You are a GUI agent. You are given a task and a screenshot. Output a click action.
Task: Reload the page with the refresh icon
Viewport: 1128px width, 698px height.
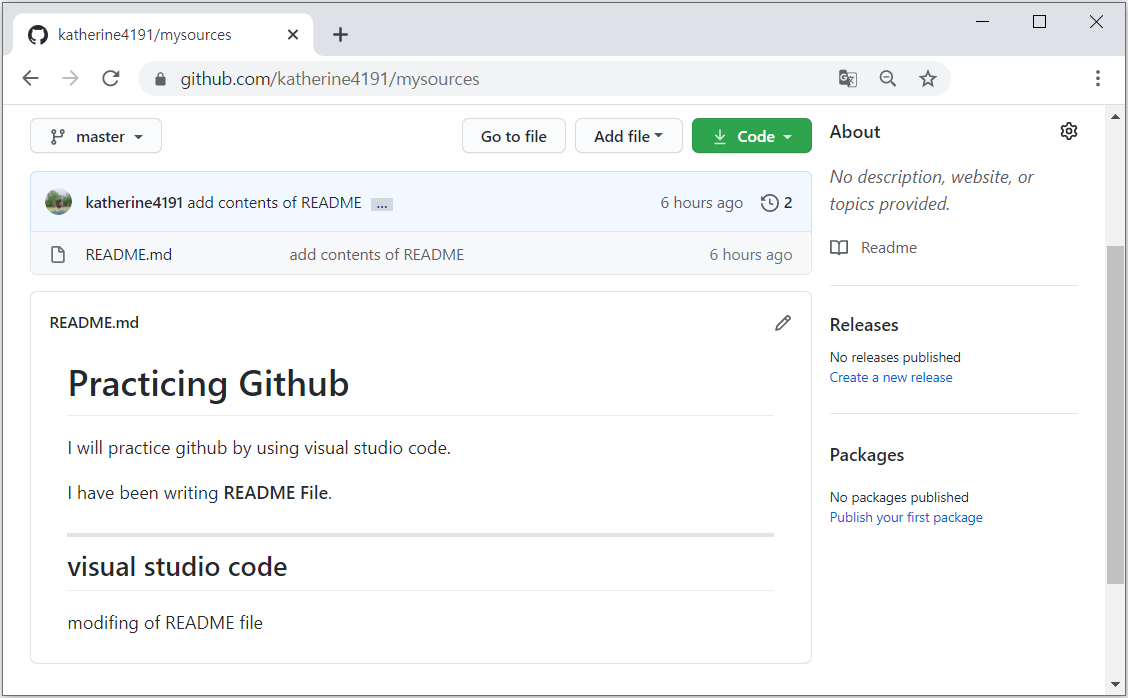(x=111, y=78)
